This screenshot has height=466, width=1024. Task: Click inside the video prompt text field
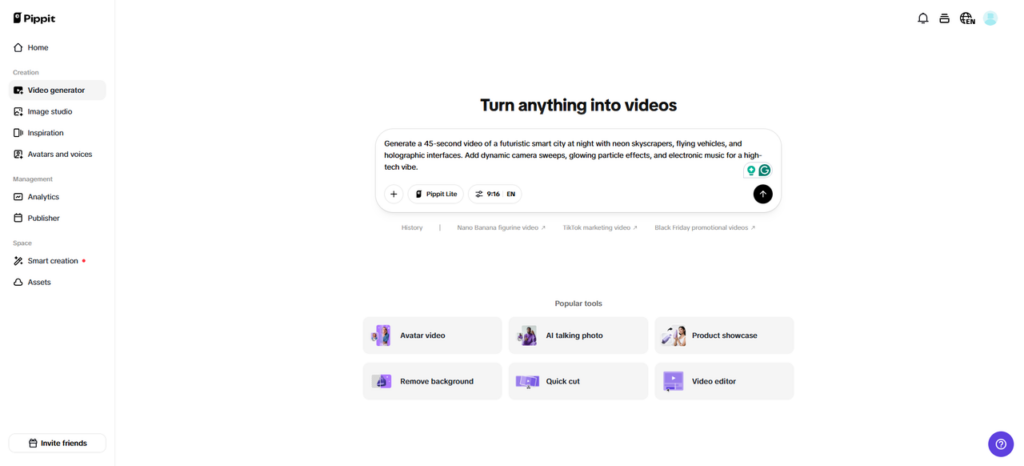point(560,155)
